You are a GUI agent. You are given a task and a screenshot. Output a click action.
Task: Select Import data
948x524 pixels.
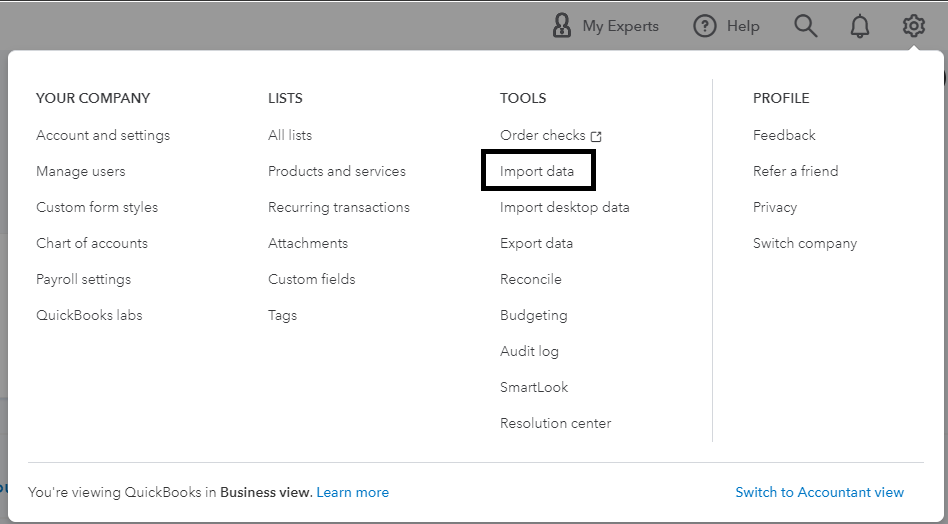tap(537, 171)
